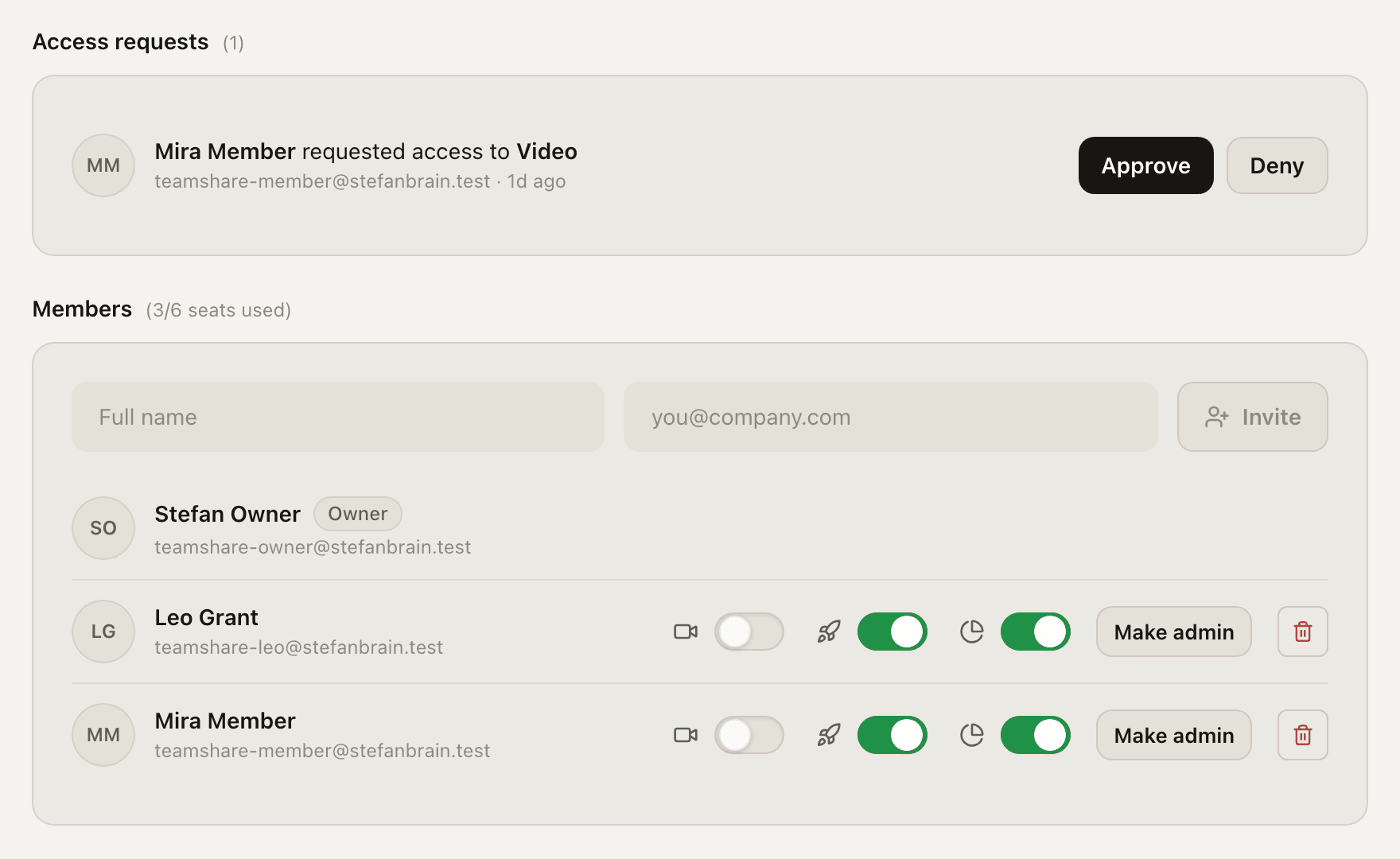Click the SO avatar for Stefan Owner

pyautogui.click(x=103, y=528)
